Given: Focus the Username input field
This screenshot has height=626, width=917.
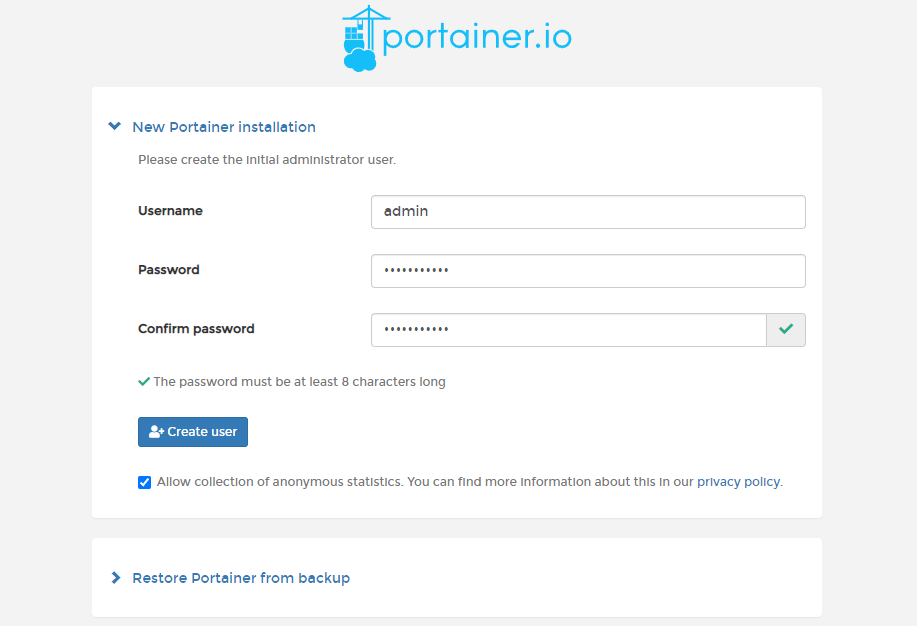Looking at the screenshot, I should pos(588,212).
